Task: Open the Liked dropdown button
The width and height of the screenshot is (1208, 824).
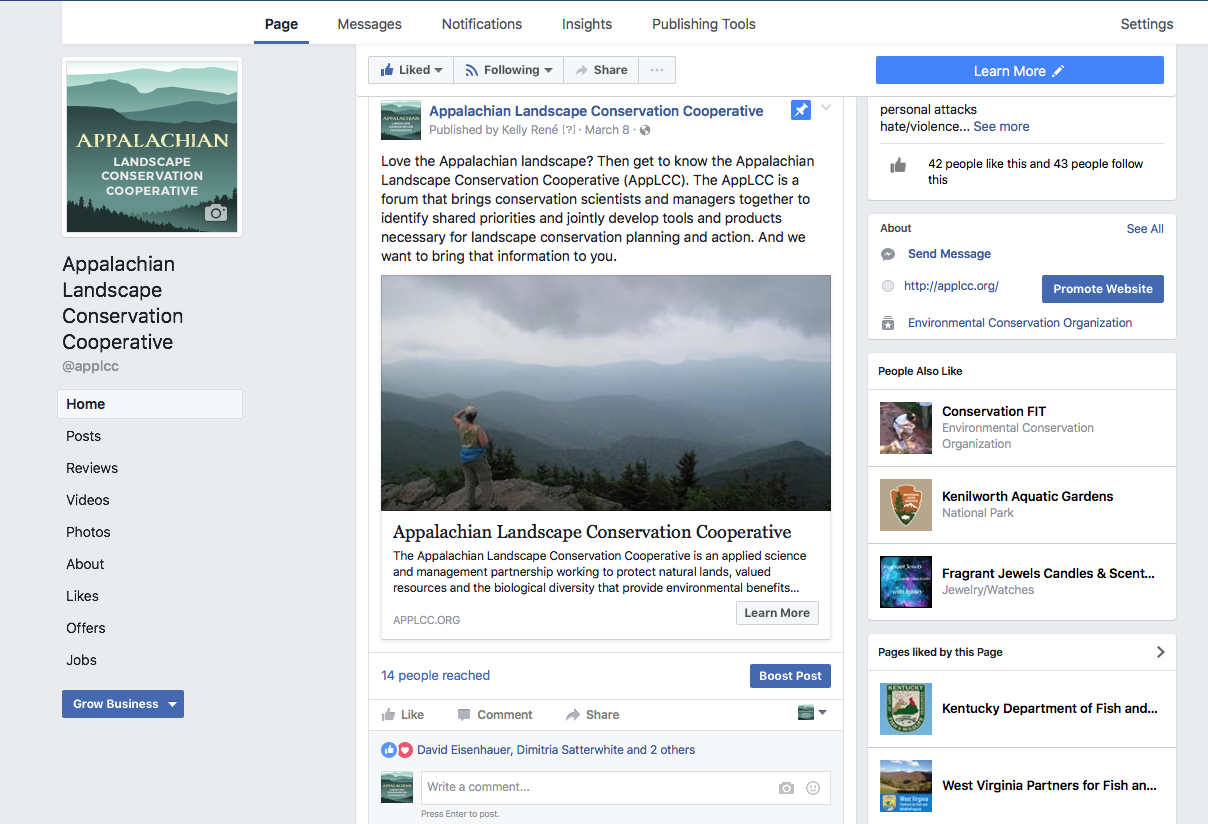Action: 411,70
